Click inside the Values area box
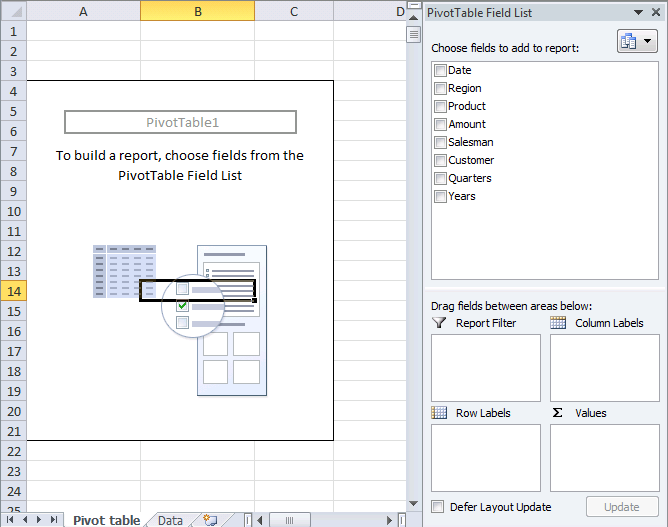The height and width of the screenshot is (527, 668). (605, 458)
